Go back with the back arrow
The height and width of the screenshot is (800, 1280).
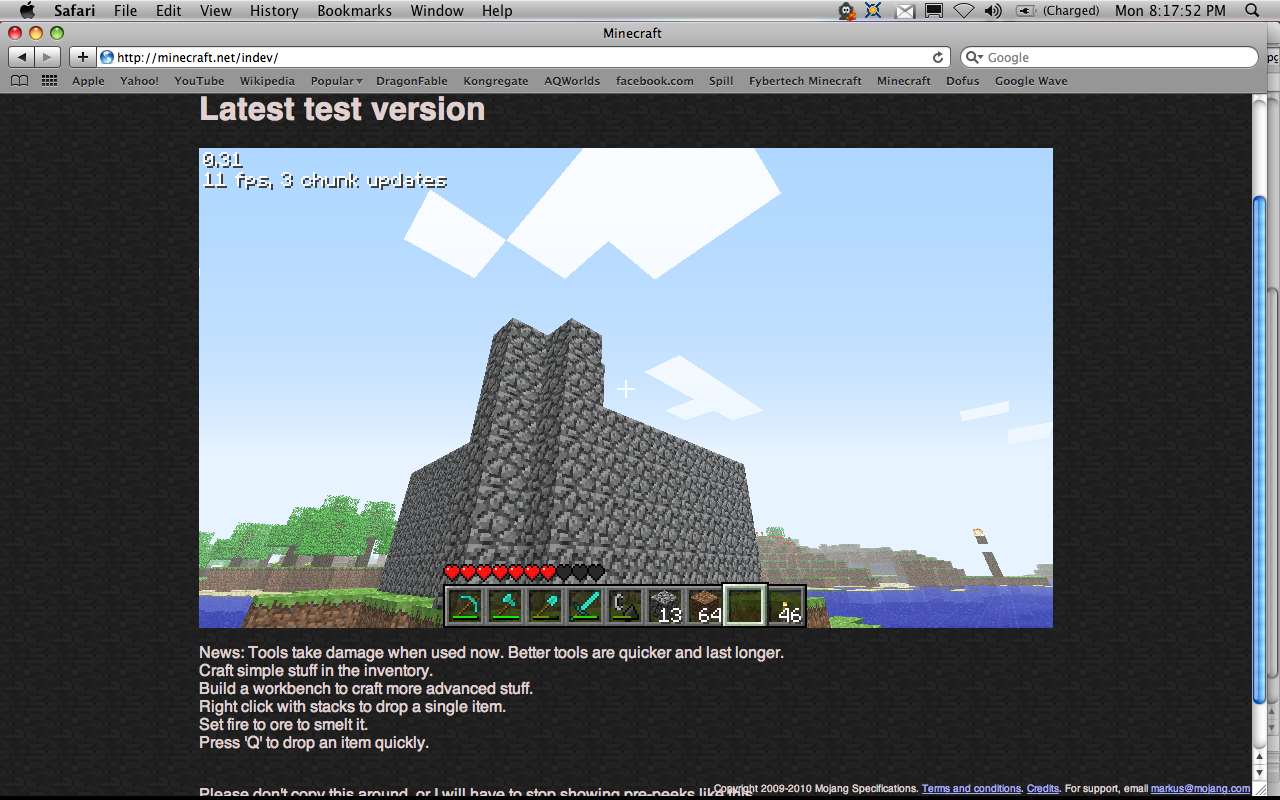pyautogui.click(x=22, y=57)
